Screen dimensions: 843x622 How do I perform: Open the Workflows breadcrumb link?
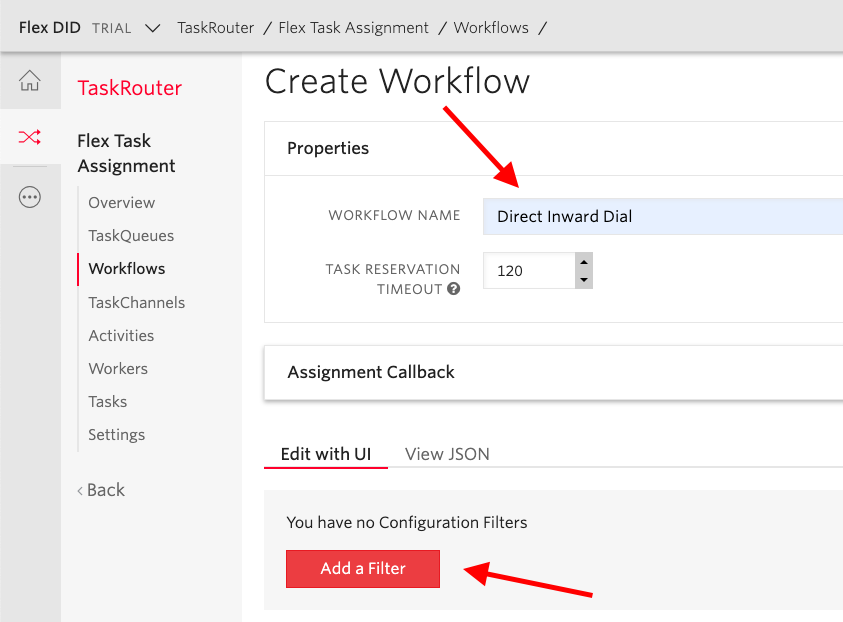tap(491, 28)
